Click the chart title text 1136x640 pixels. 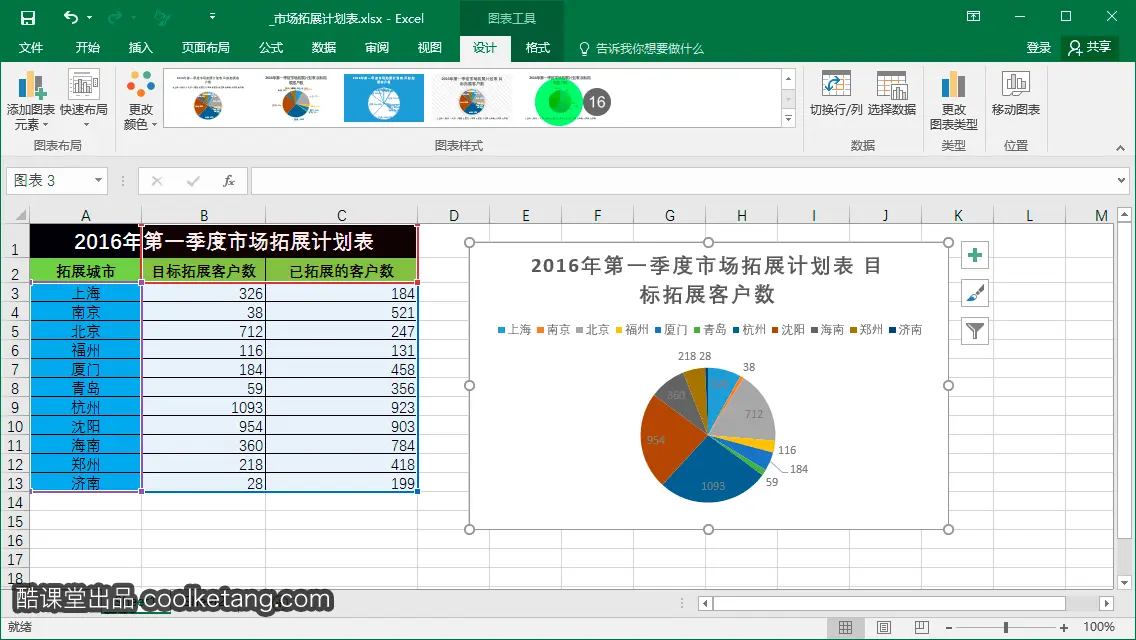coord(707,280)
